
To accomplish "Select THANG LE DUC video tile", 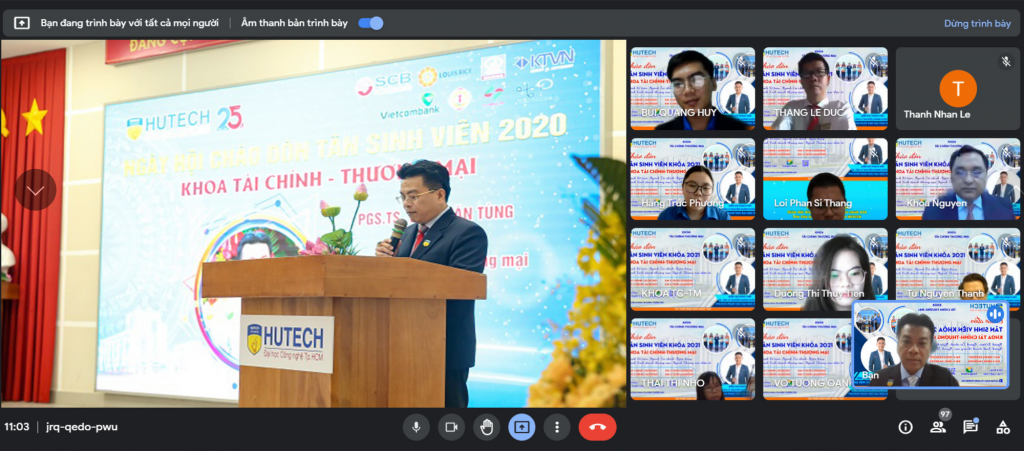I will 825,88.
